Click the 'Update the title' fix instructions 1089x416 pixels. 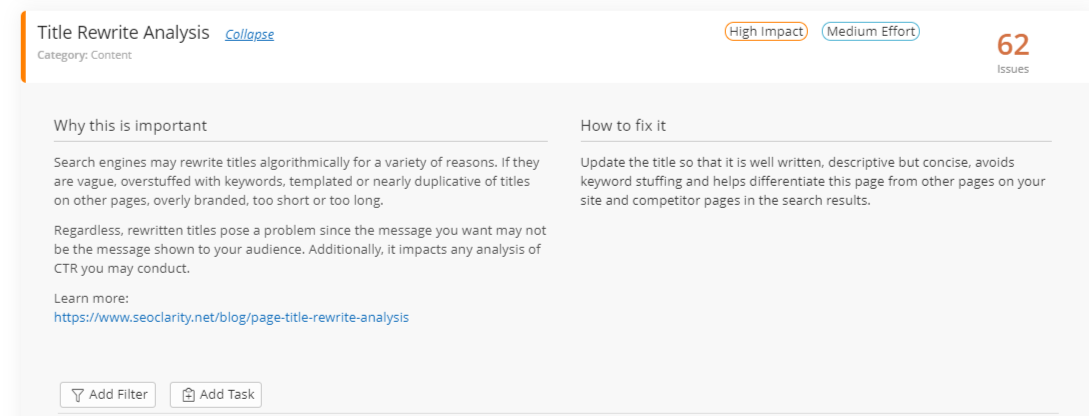[x=813, y=181]
